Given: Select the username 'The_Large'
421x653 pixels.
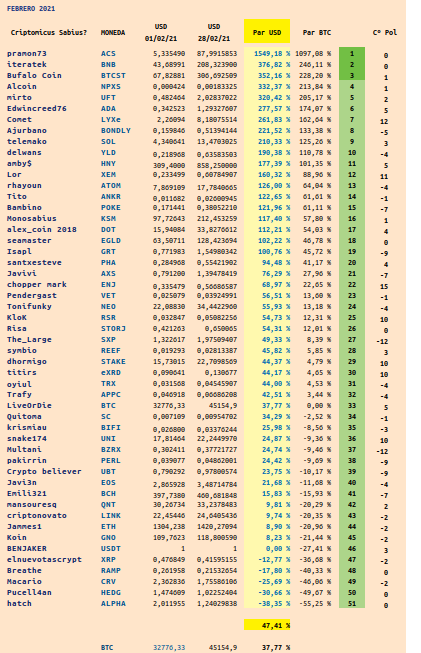Looking at the screenshot, I should coord(29,339).
